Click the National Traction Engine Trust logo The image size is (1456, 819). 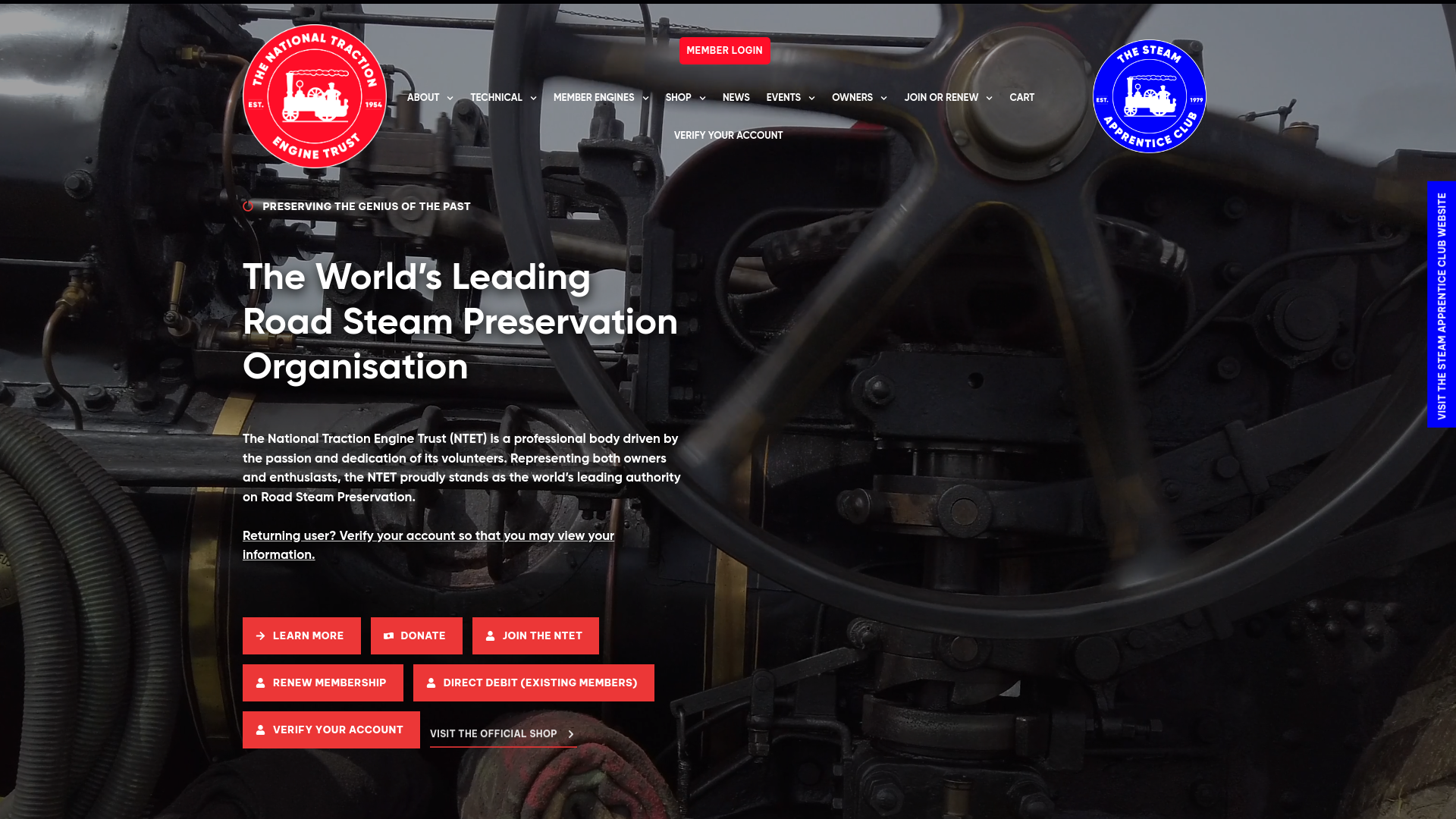[315, 96]
